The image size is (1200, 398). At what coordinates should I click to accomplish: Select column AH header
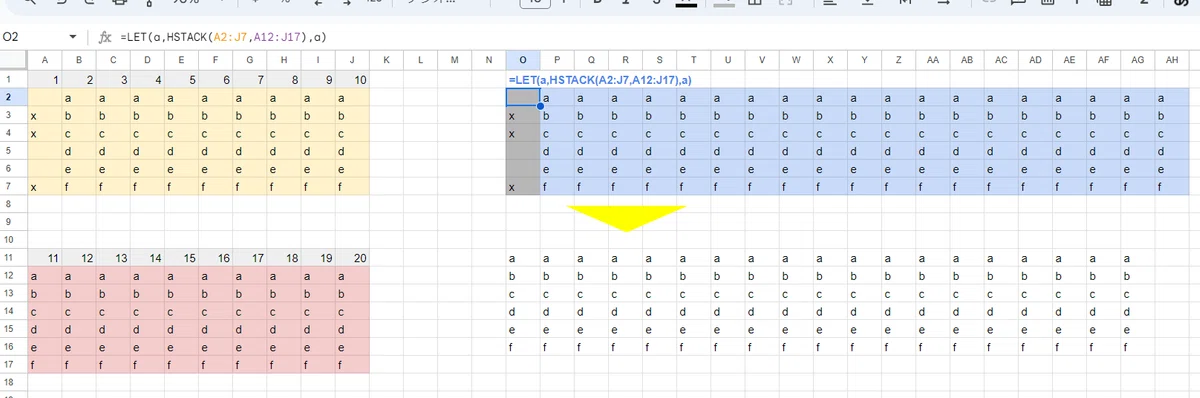(x=1172, y=61)
